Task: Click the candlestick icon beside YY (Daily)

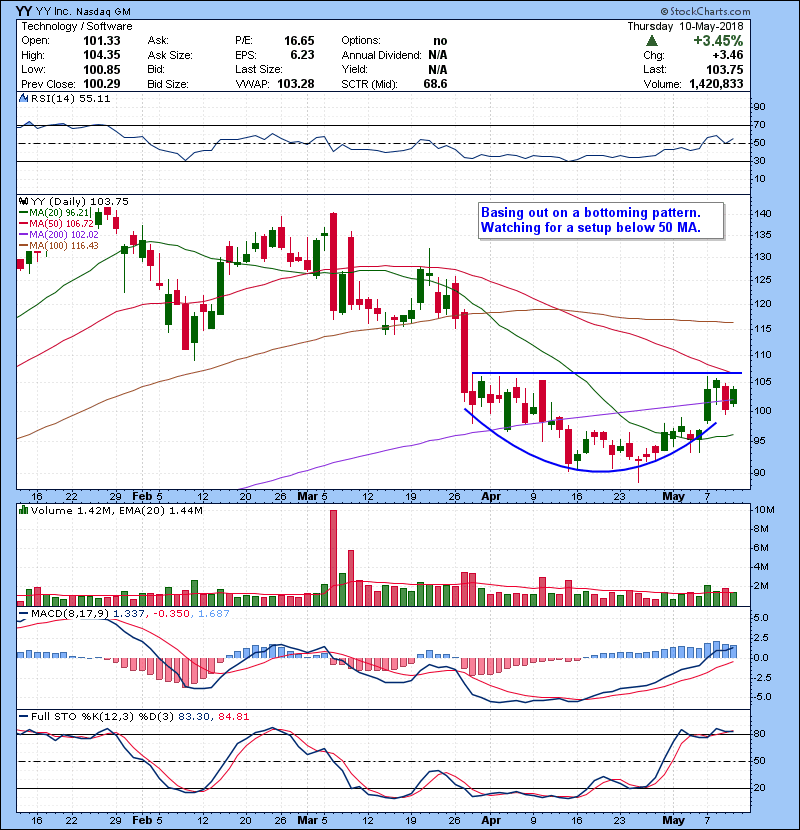Action: click(x=23, y=201)
